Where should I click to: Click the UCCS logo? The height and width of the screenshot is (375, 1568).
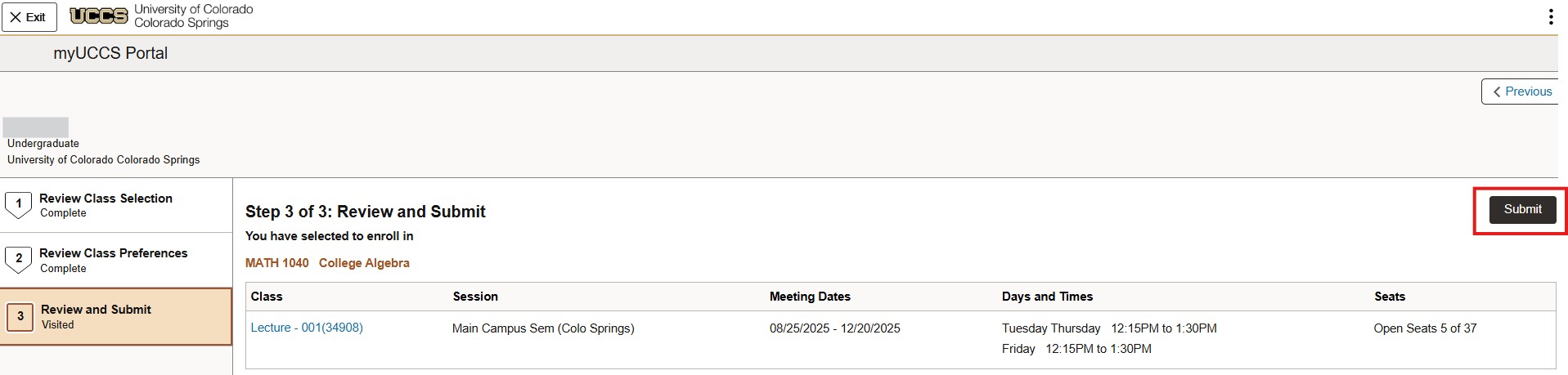pos(99,16)
